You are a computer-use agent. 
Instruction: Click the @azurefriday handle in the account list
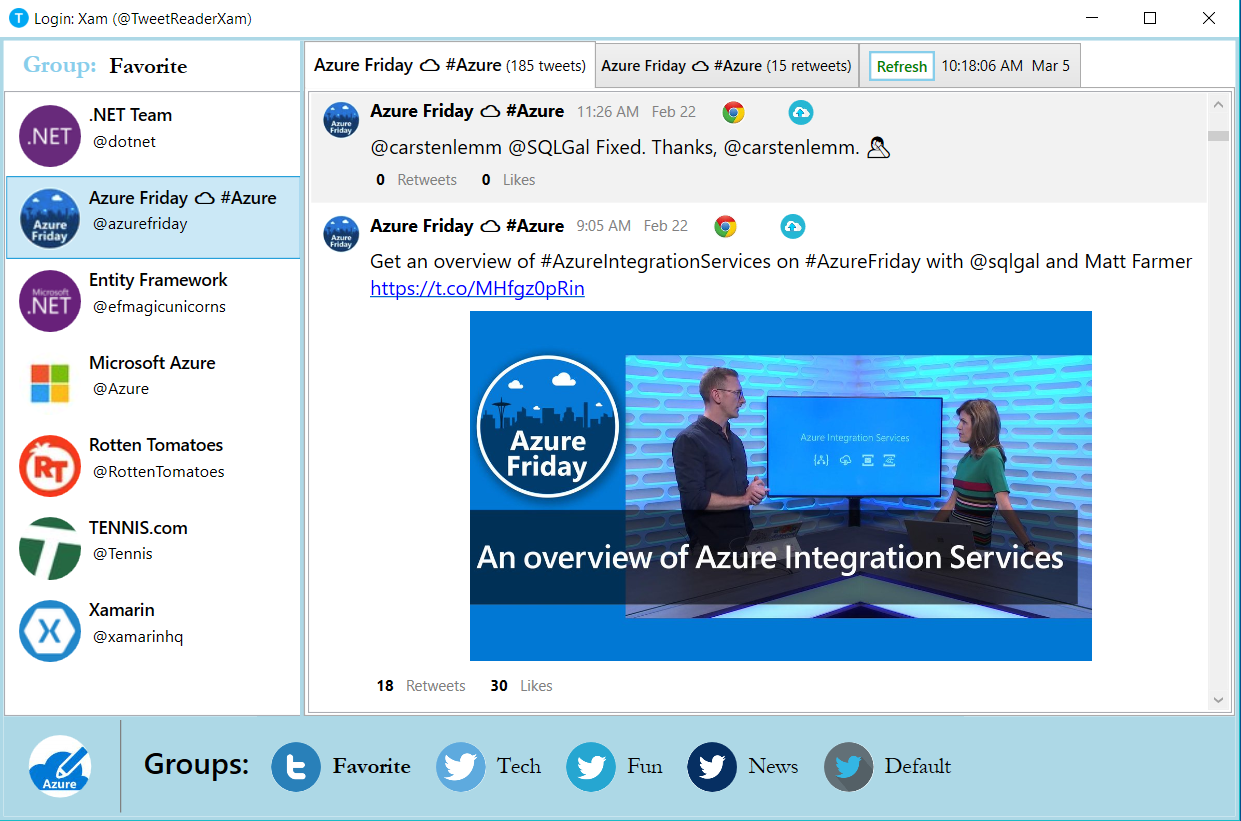pyautogui.click(x=140, y=224)
